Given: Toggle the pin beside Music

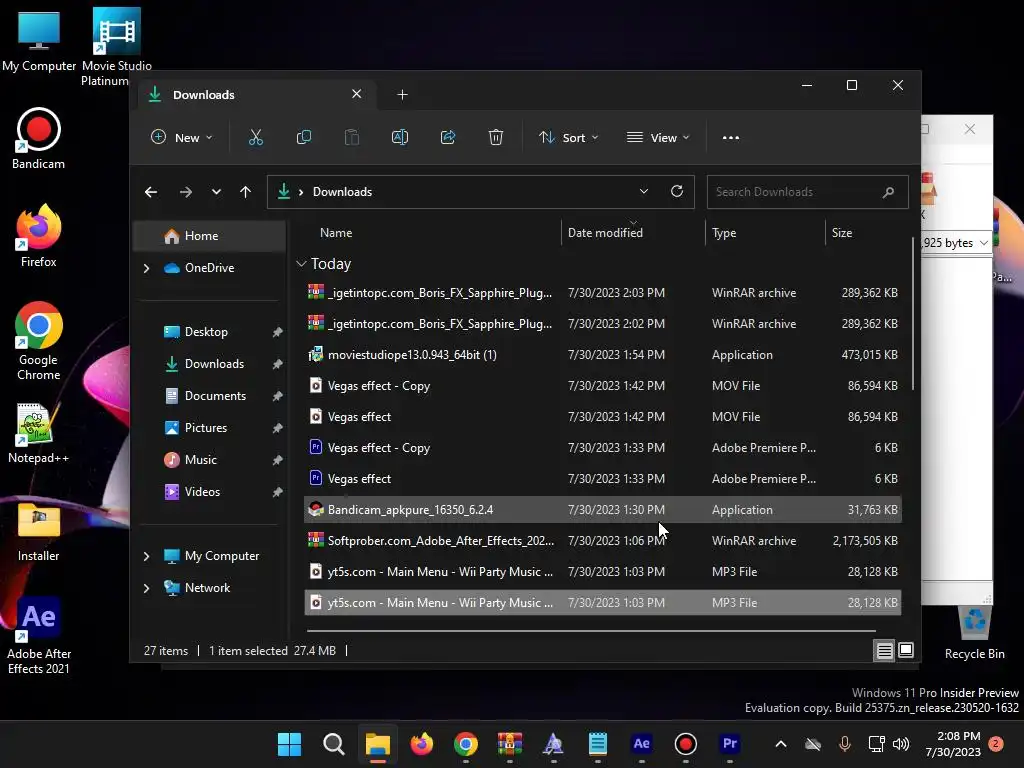Looking at the screenshot, I should pyautogui.click(x=277, y=460).
